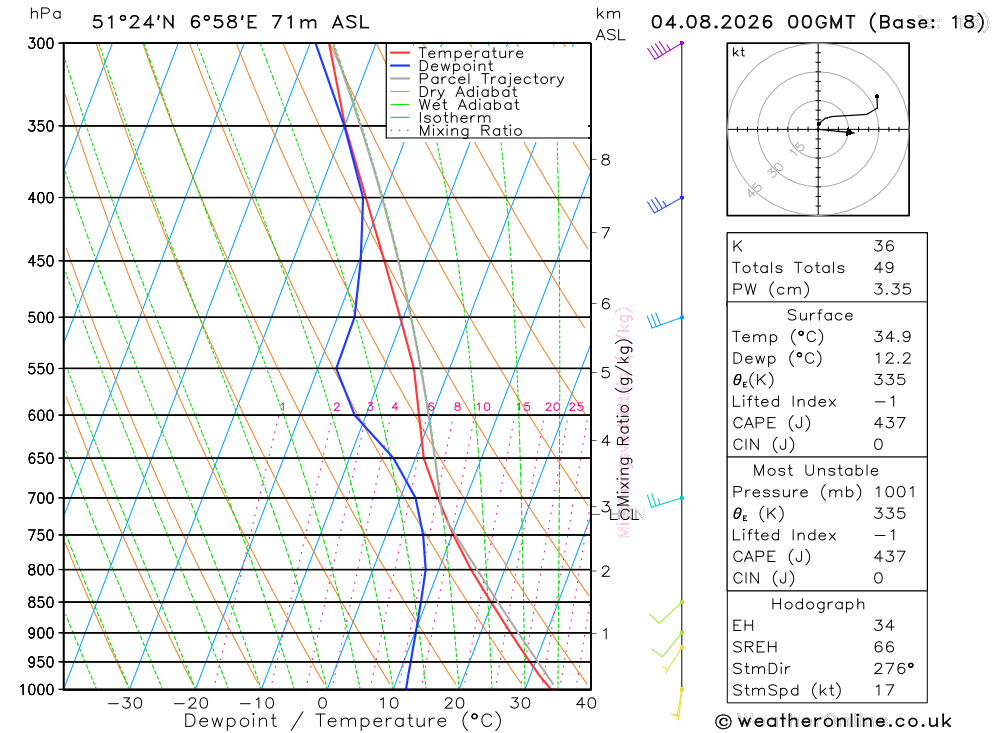Click the green wind barb at 850 hPa

click(666, 612)
